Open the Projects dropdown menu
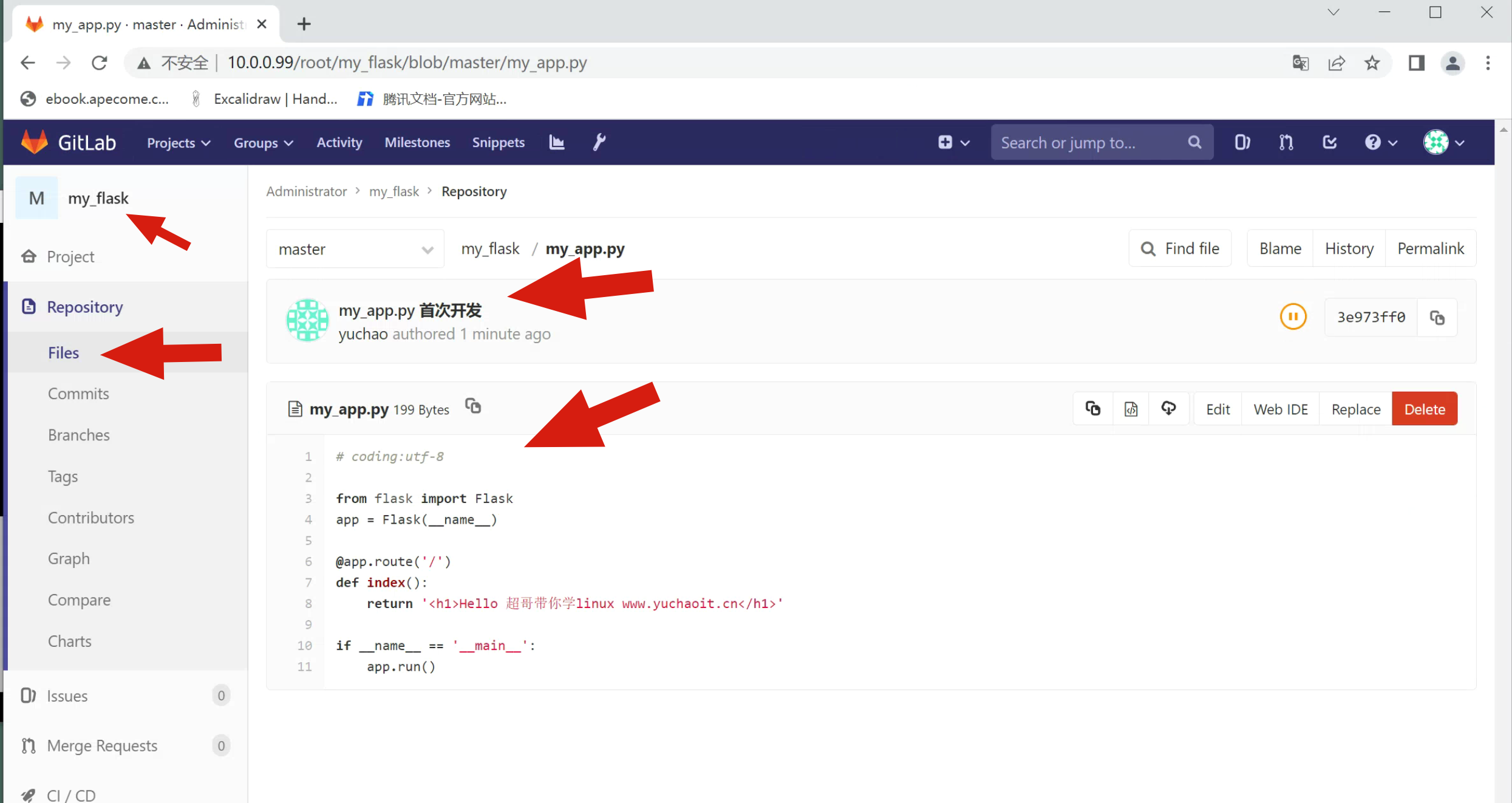Screen dimensions: 1512x803 click(179, 143)
